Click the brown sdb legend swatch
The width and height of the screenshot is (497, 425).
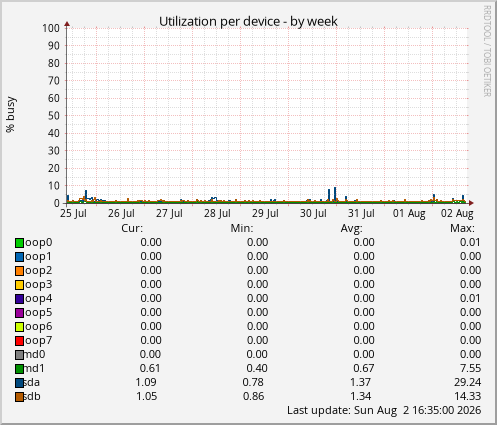coord(19,397)
